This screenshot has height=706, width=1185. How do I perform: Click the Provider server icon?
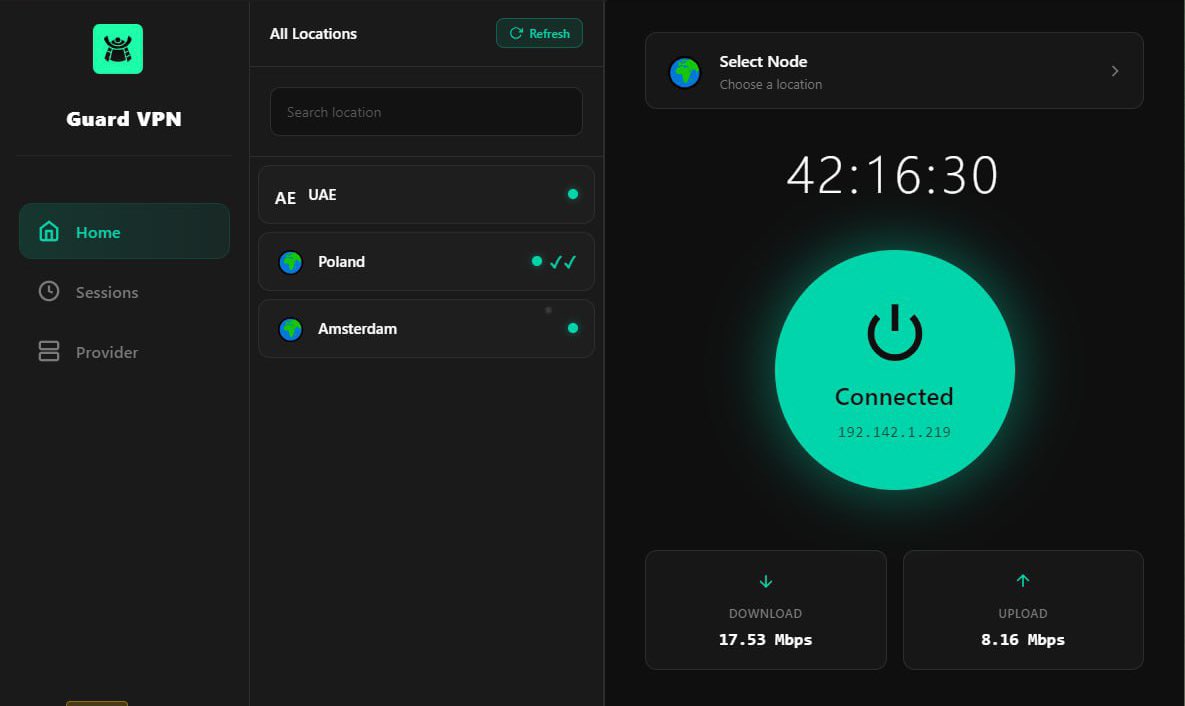click(49, 351)
